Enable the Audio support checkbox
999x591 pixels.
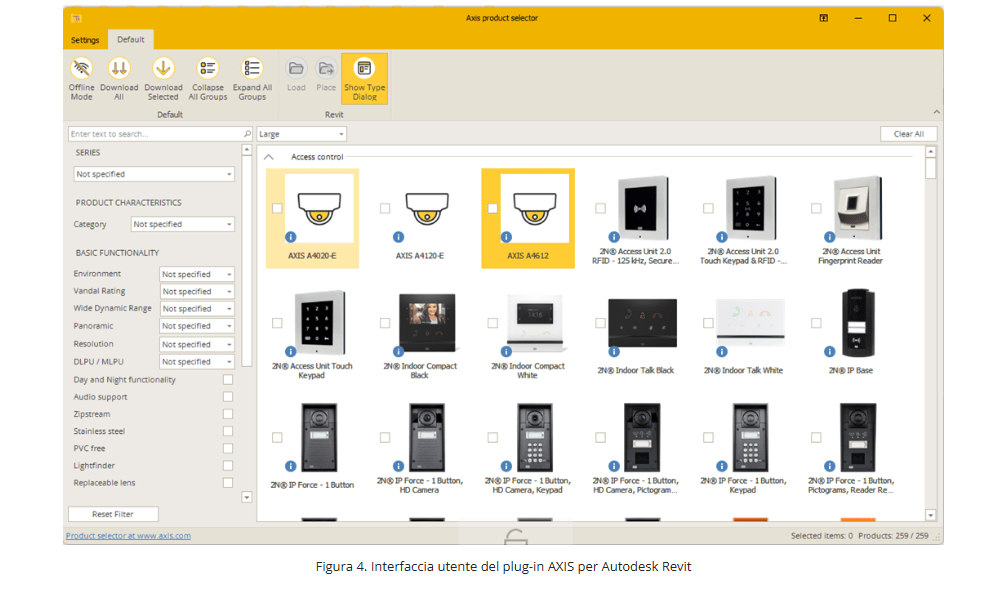point(228,397)
